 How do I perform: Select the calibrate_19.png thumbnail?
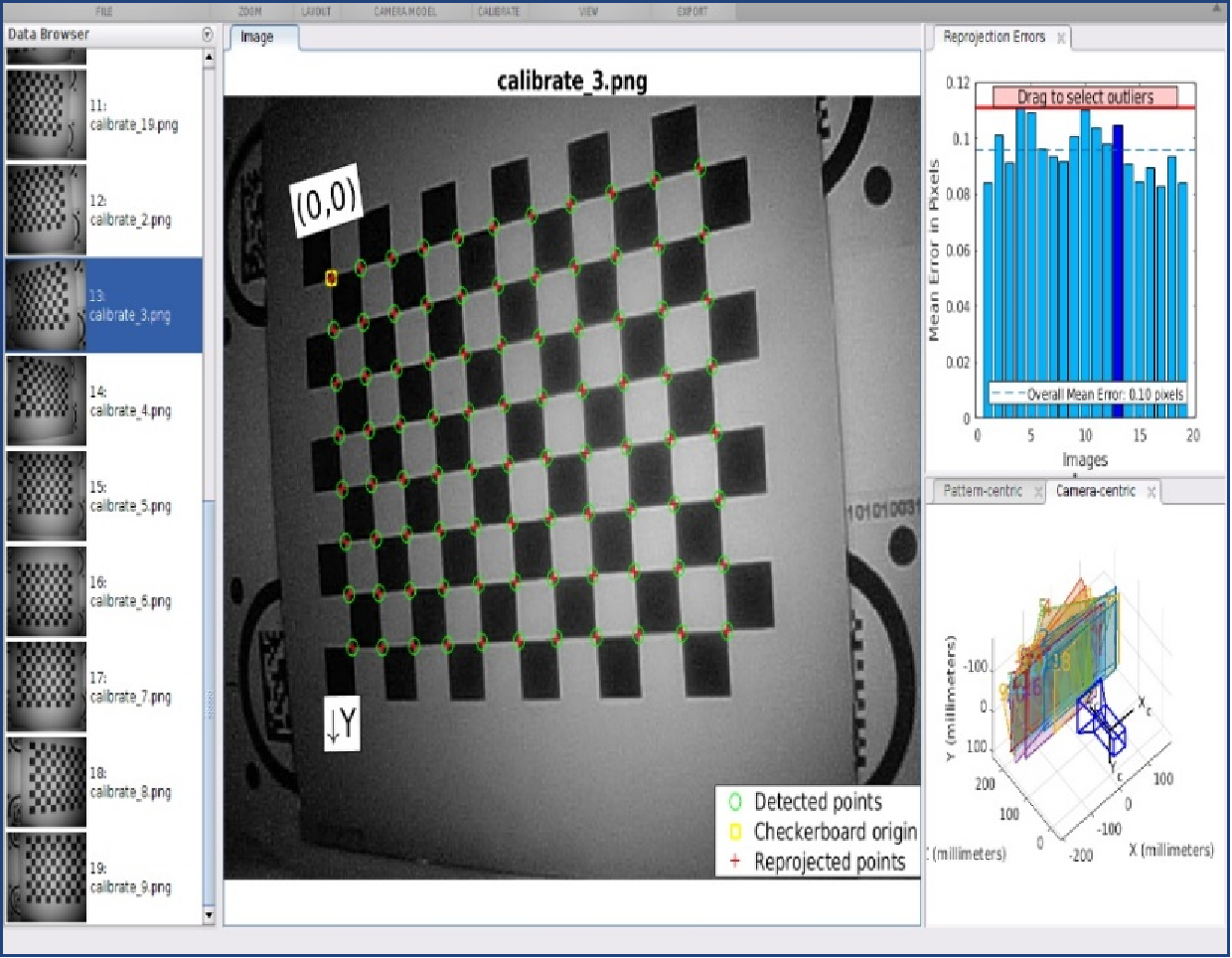pos(46,114)
